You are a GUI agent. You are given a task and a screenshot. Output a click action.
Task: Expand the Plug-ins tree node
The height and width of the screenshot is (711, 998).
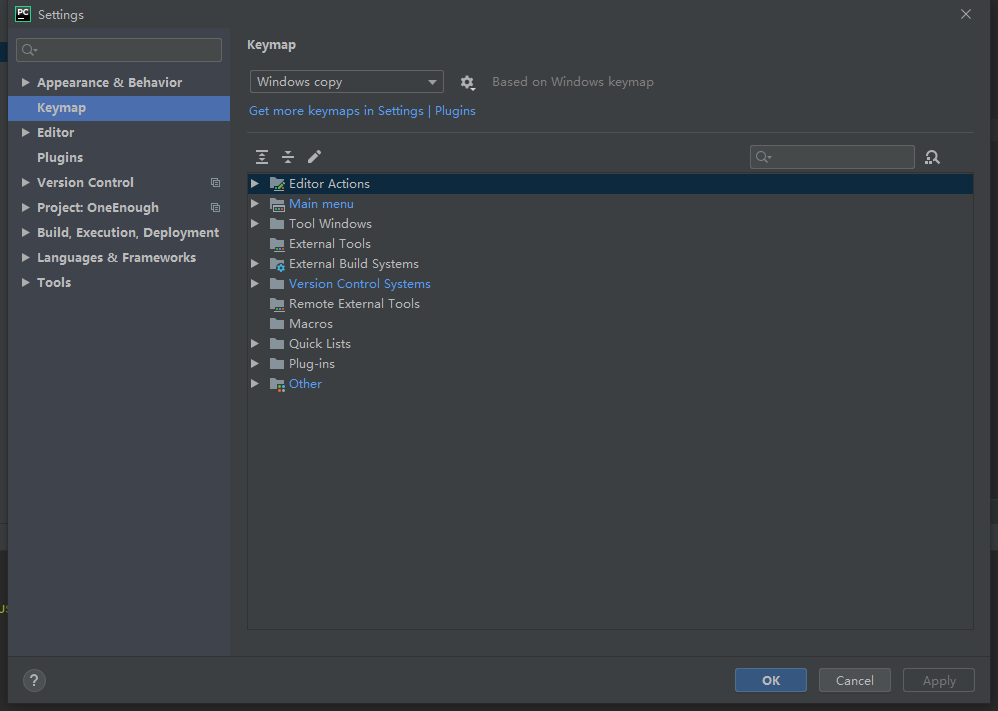point(255,364)
